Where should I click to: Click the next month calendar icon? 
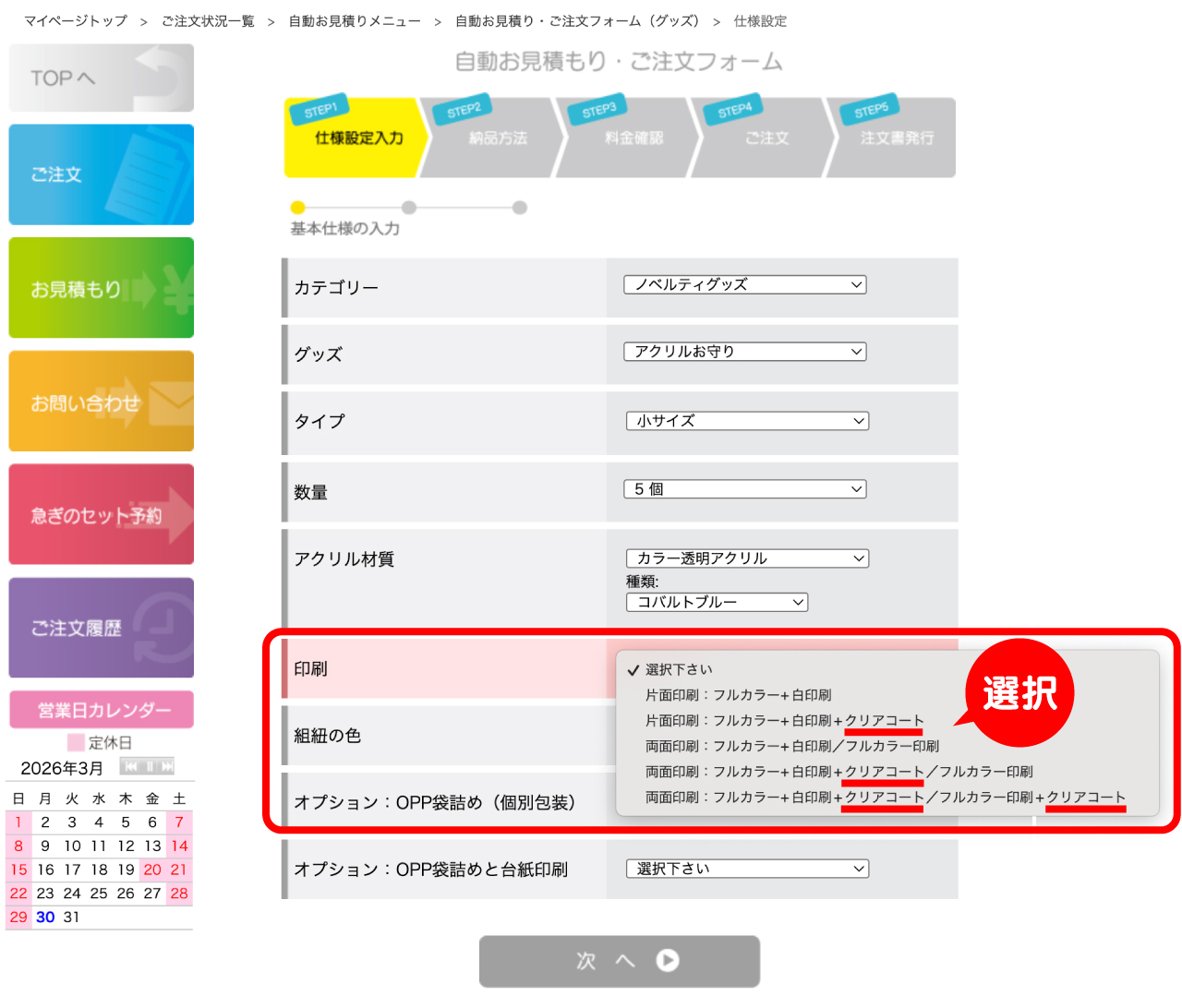tap(166, 767)
